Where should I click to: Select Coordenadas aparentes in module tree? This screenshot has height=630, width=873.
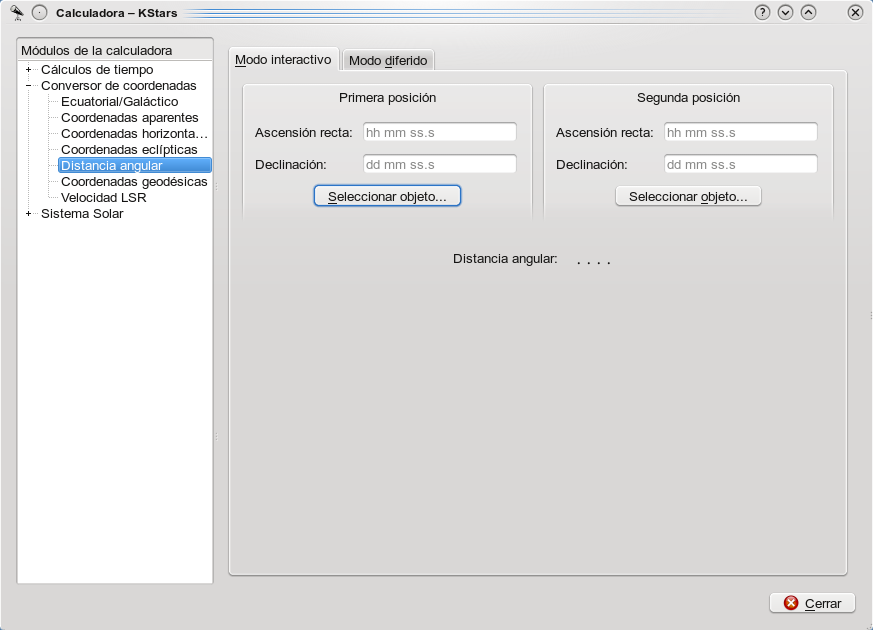click(129, 118)
